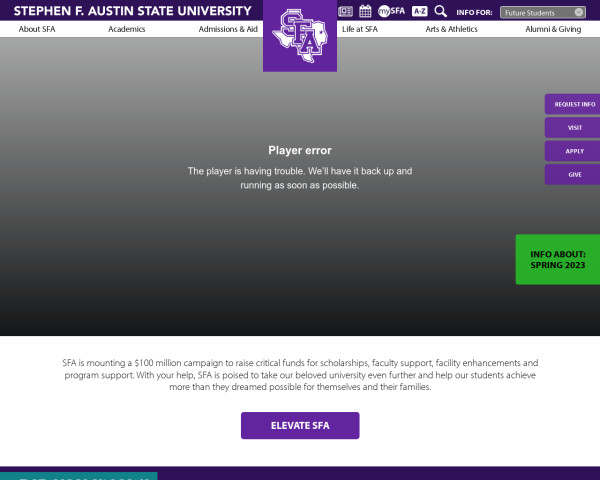This screenshot has width=600, height=480.
Task: Open the Alumni & Giving menu
Action: click(x=553, y=29)
